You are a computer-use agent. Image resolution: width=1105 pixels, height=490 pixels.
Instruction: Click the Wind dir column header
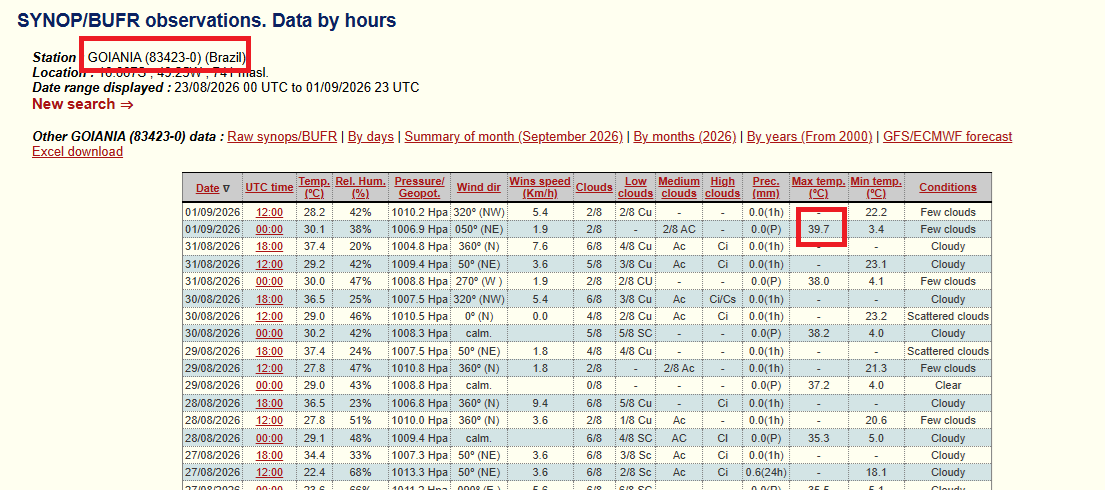(x=479, y=188)
